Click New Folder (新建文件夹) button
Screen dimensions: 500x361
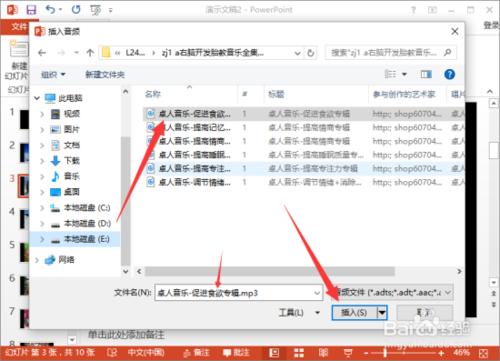pyautogui.click(x=105, y=74)
